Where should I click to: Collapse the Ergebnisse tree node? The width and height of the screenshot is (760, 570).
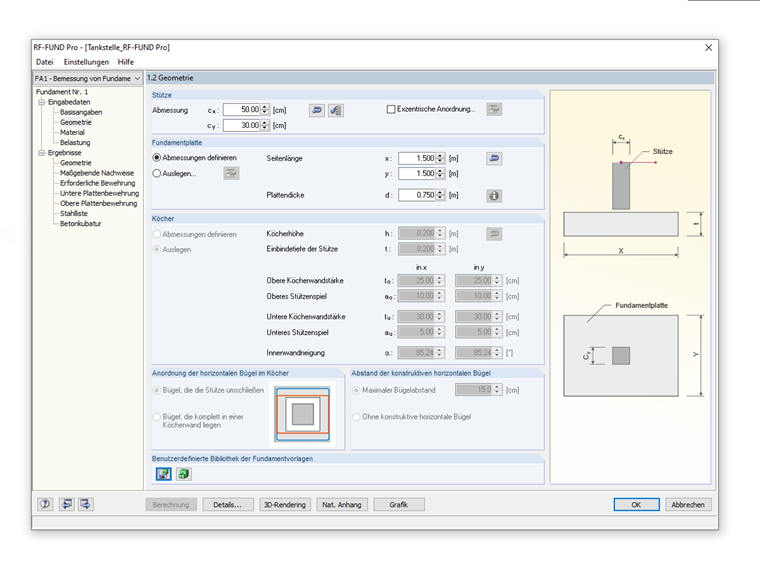point(42,153)
